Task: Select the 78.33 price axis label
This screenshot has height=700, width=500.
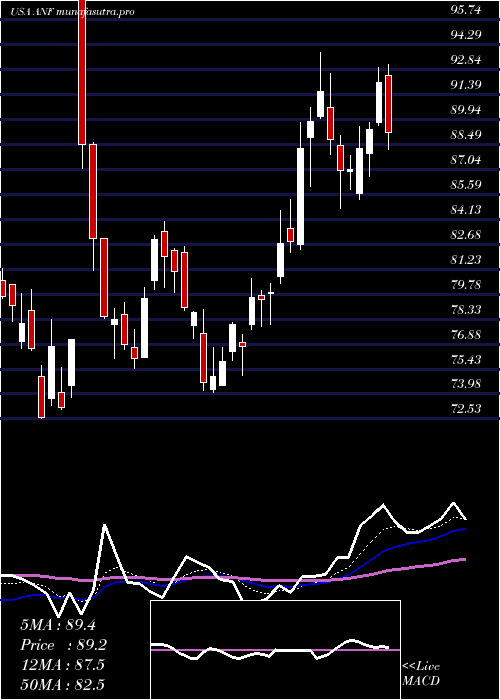Action: [466, 310]
